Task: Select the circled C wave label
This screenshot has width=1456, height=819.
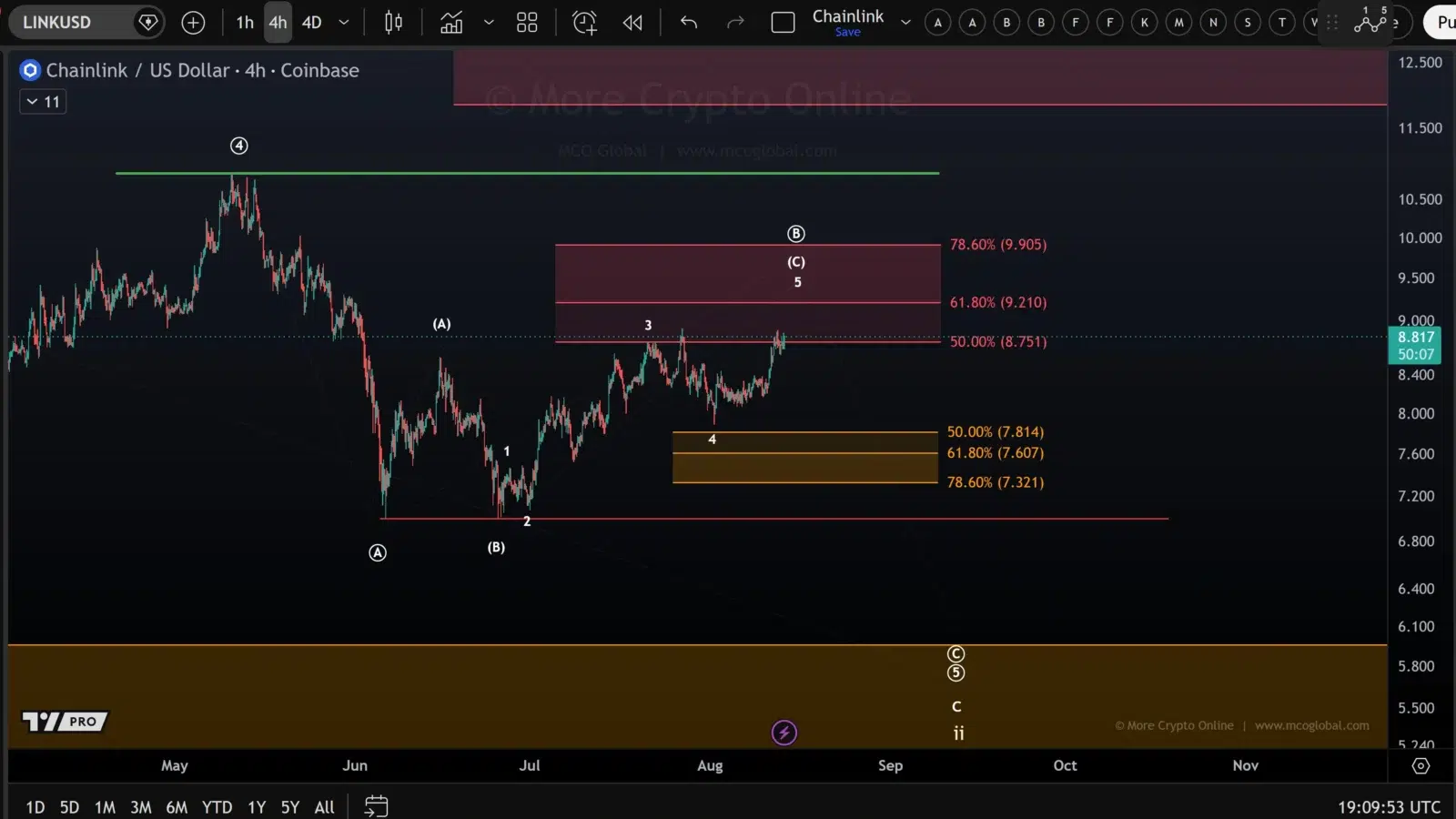Action: click(x=955, y=654)
